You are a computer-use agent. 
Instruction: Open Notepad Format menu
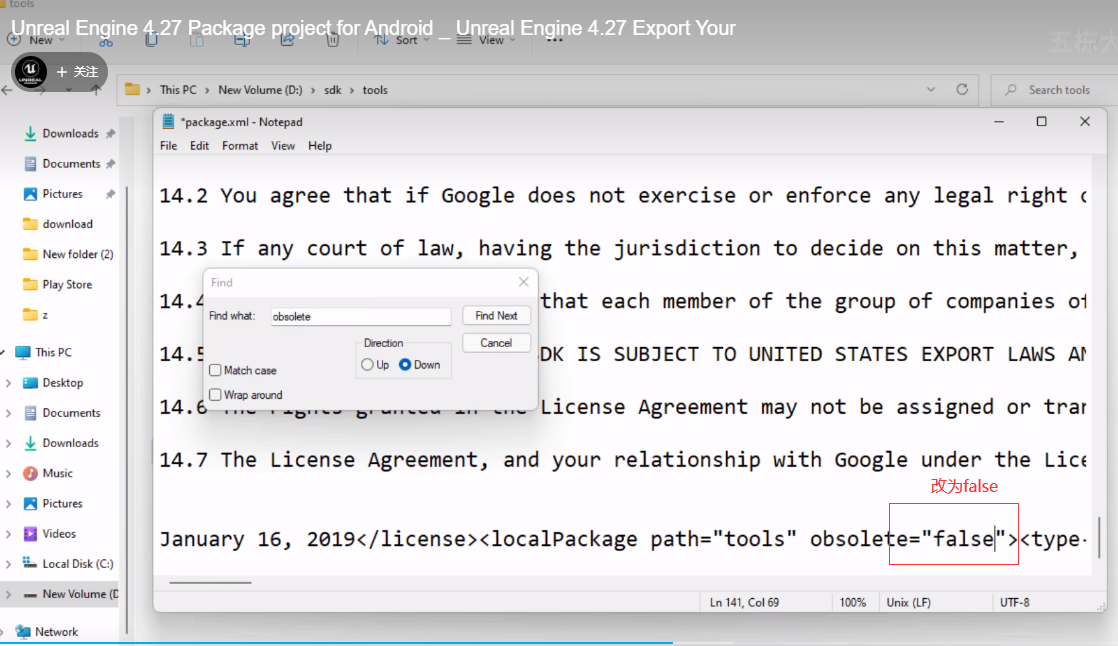click(x=240, y=145)
